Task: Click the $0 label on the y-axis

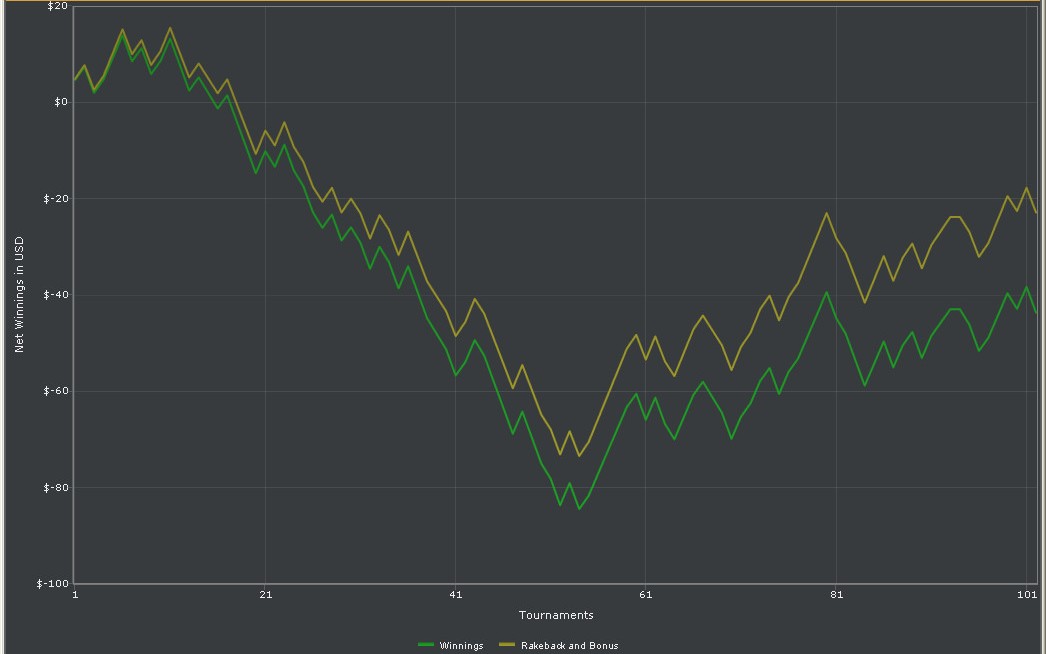Action: coord(61,102)
